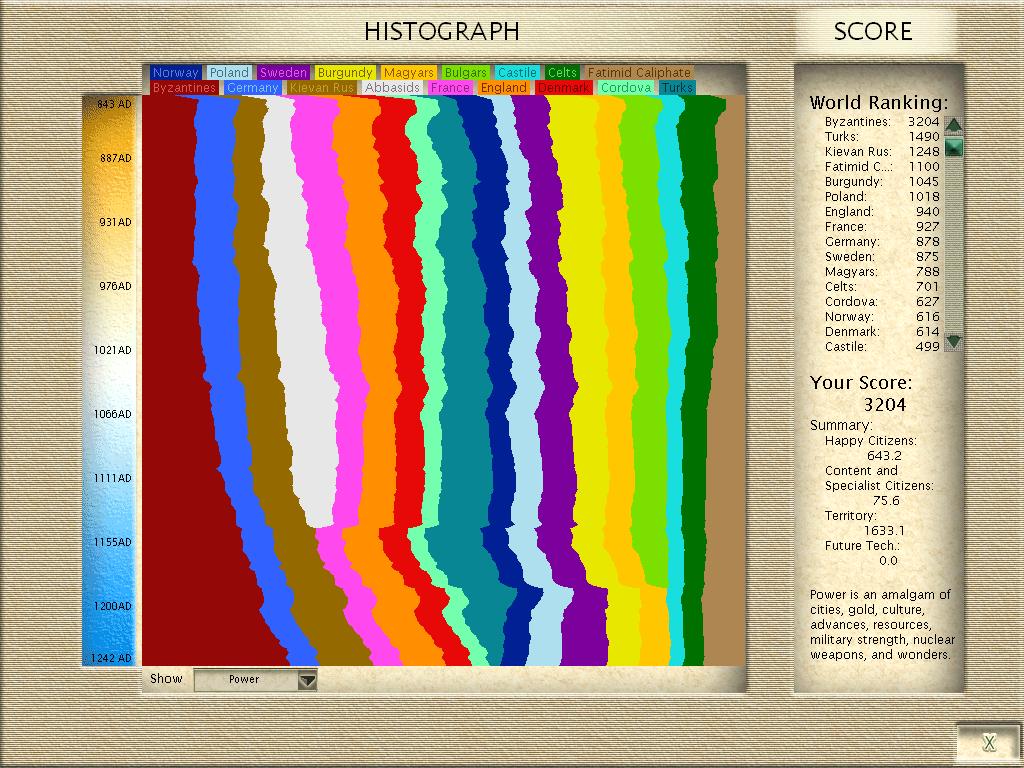Select Magyars legend label
Viewport: 1024px width, 768px height.
[x=409, y=72]
